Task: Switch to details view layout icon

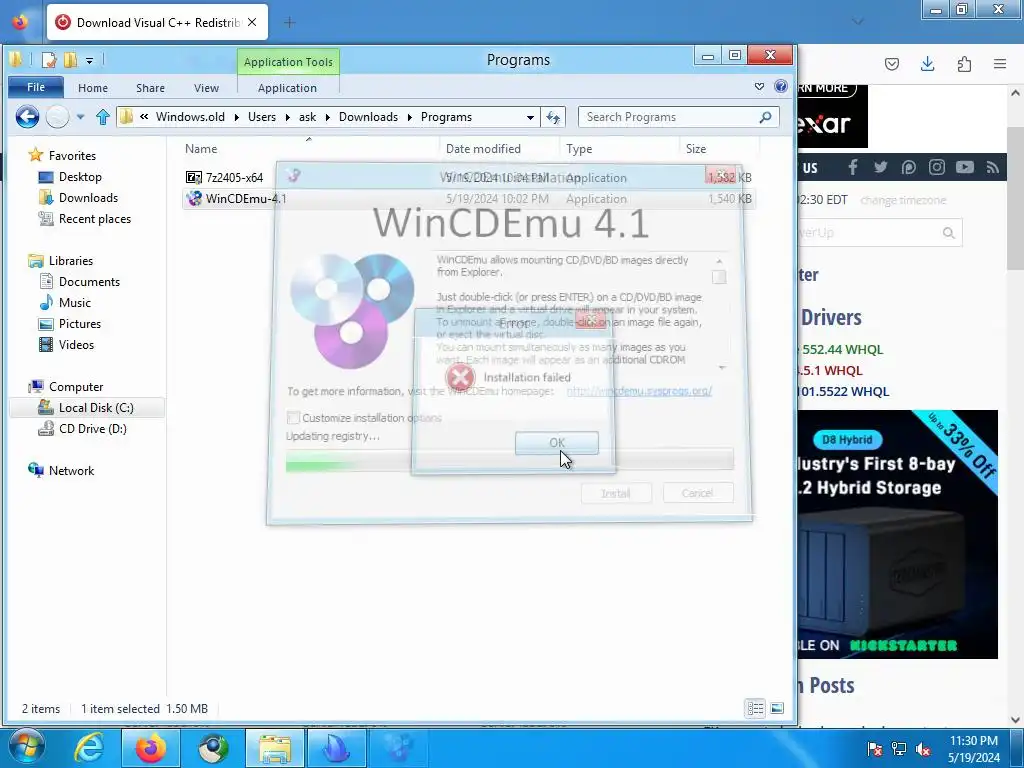Action: click(756, 709)
